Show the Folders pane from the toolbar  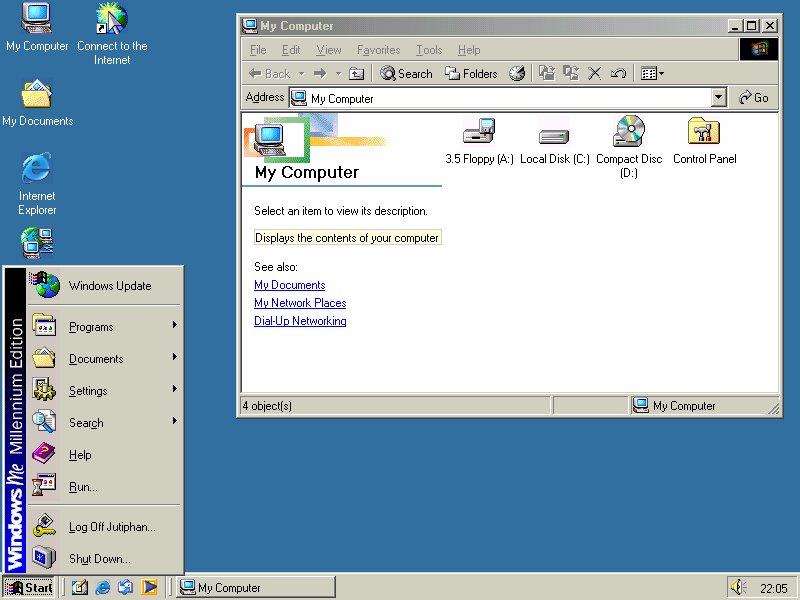[470, 74]
